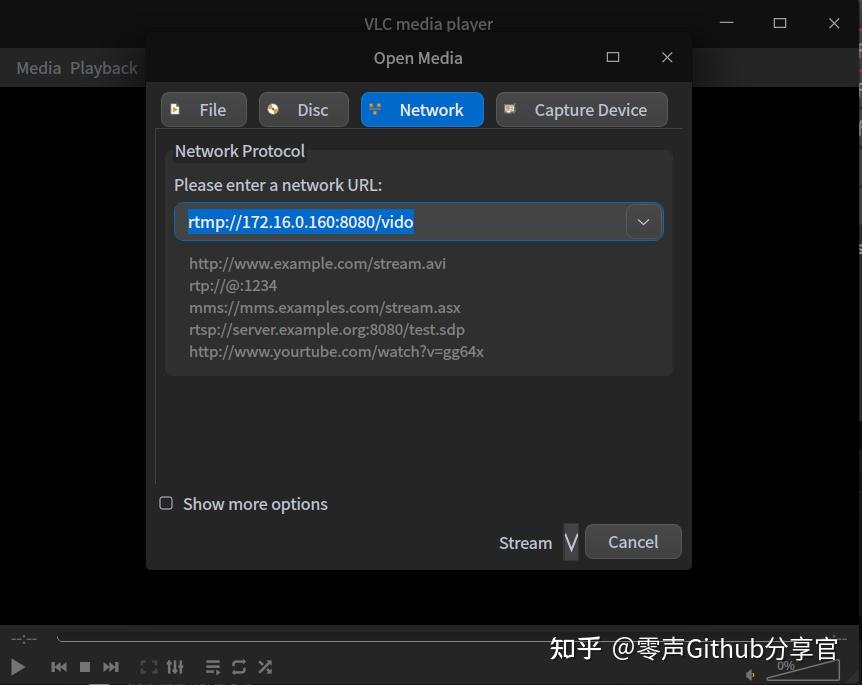
Task: Click inside the network URL input field
Action: pos(400,221)
